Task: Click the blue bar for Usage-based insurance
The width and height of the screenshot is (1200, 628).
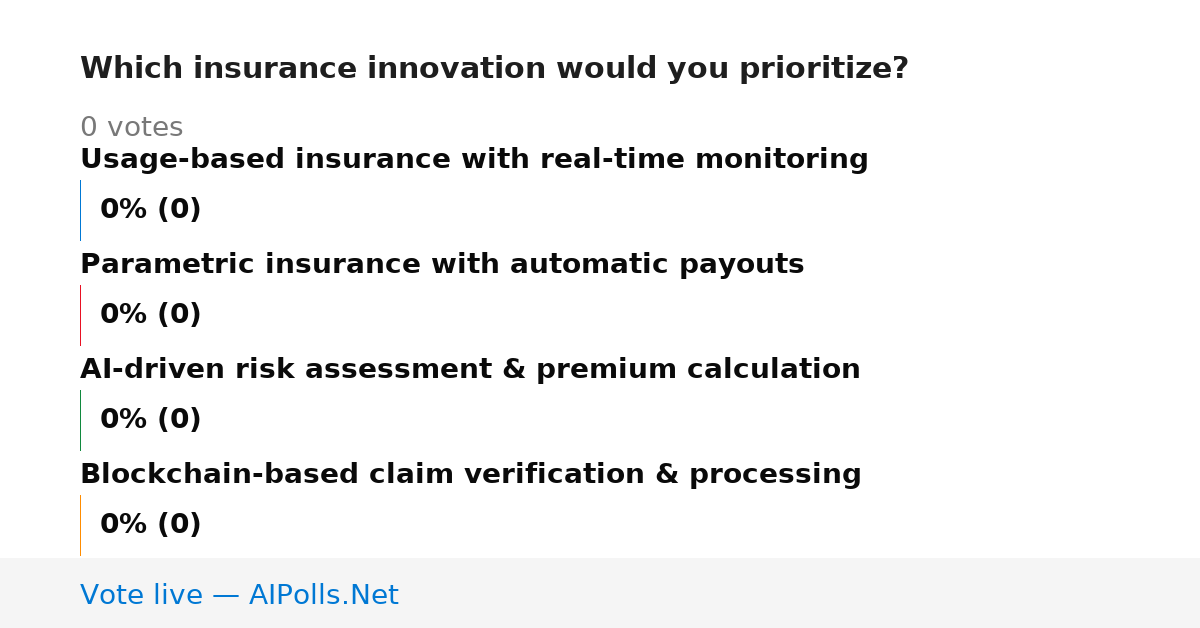Action: point(80,210)
